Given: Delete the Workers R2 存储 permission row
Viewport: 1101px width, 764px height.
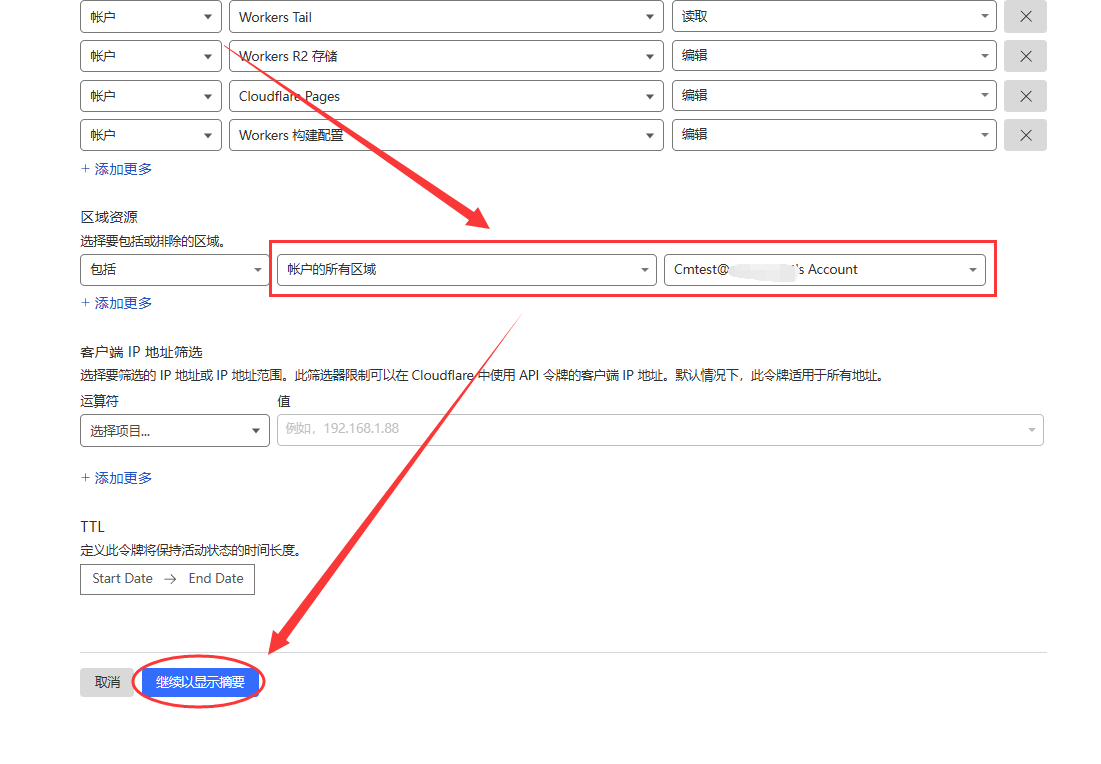Looking at the screenshot, I should click(1025, 56).
